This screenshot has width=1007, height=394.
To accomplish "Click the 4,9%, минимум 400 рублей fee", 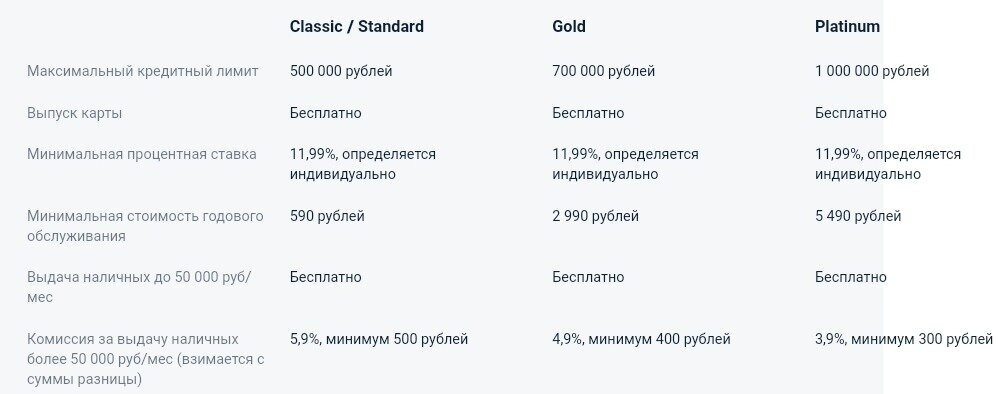I will [642, 339].
